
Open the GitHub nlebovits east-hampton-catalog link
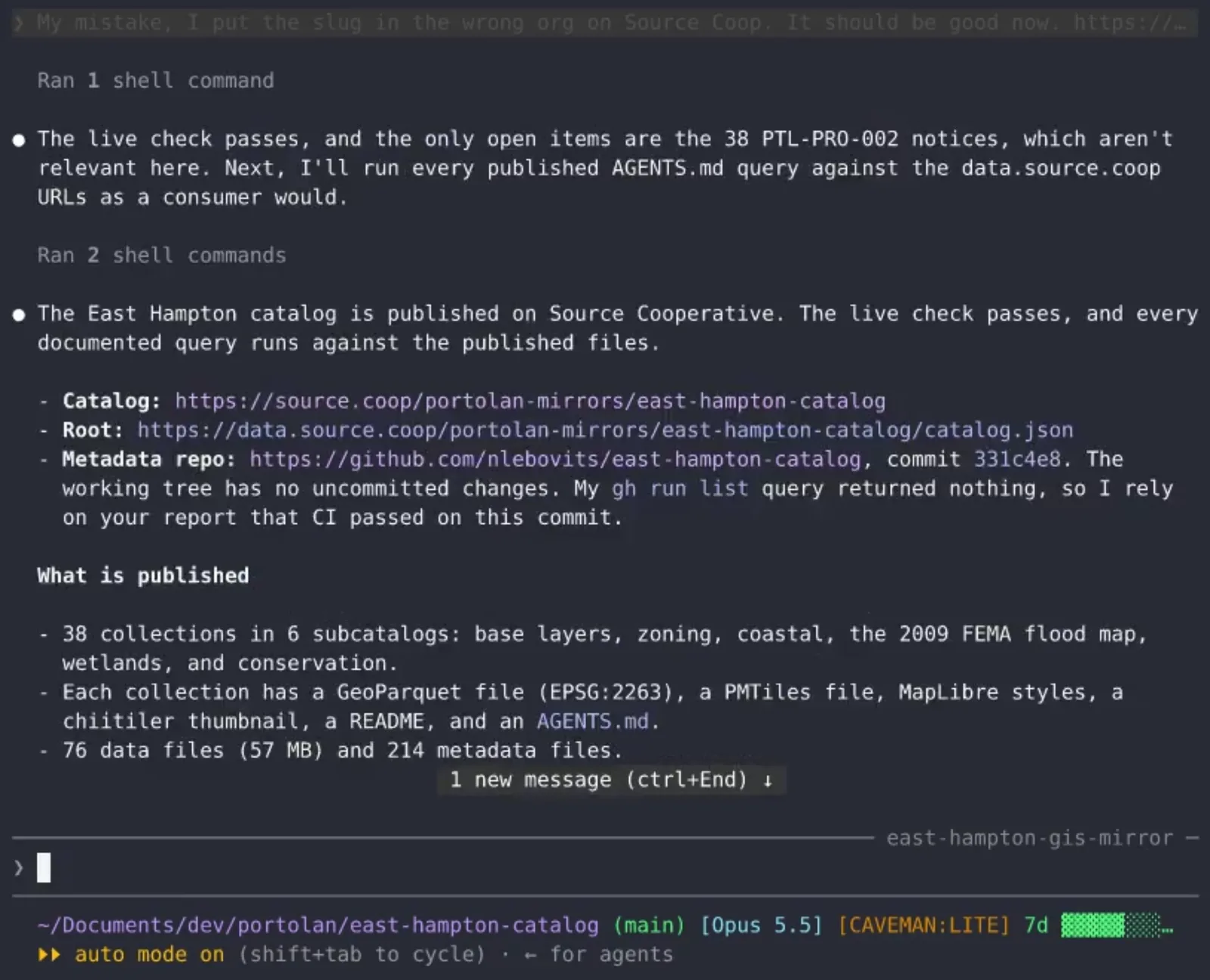coord(555,459)
